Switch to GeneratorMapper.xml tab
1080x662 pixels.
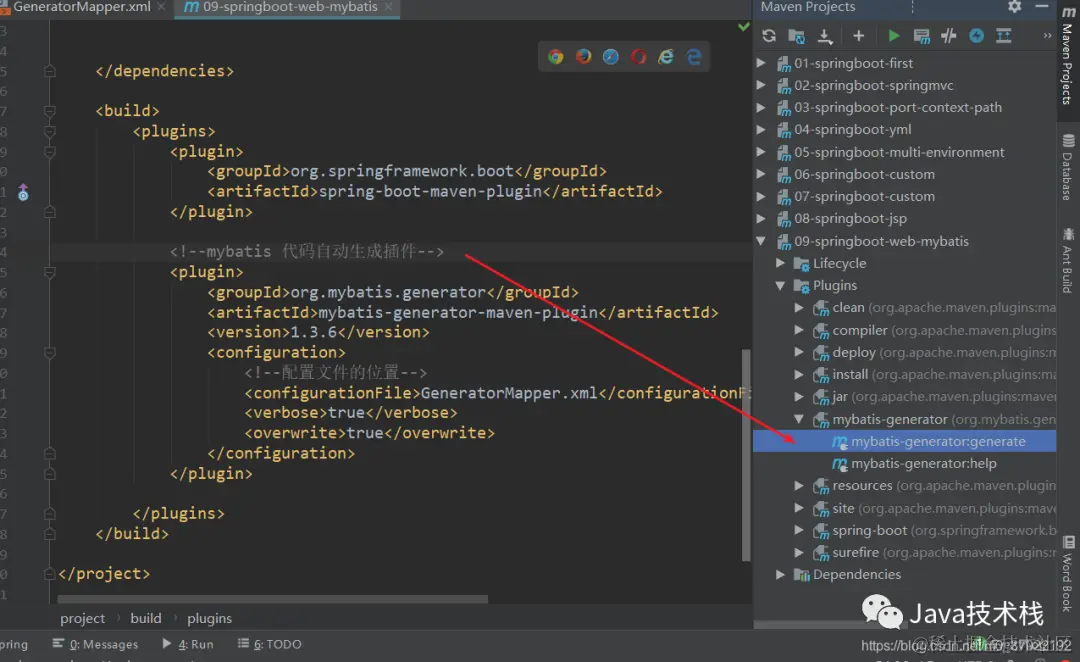click(x=81, y=7)
